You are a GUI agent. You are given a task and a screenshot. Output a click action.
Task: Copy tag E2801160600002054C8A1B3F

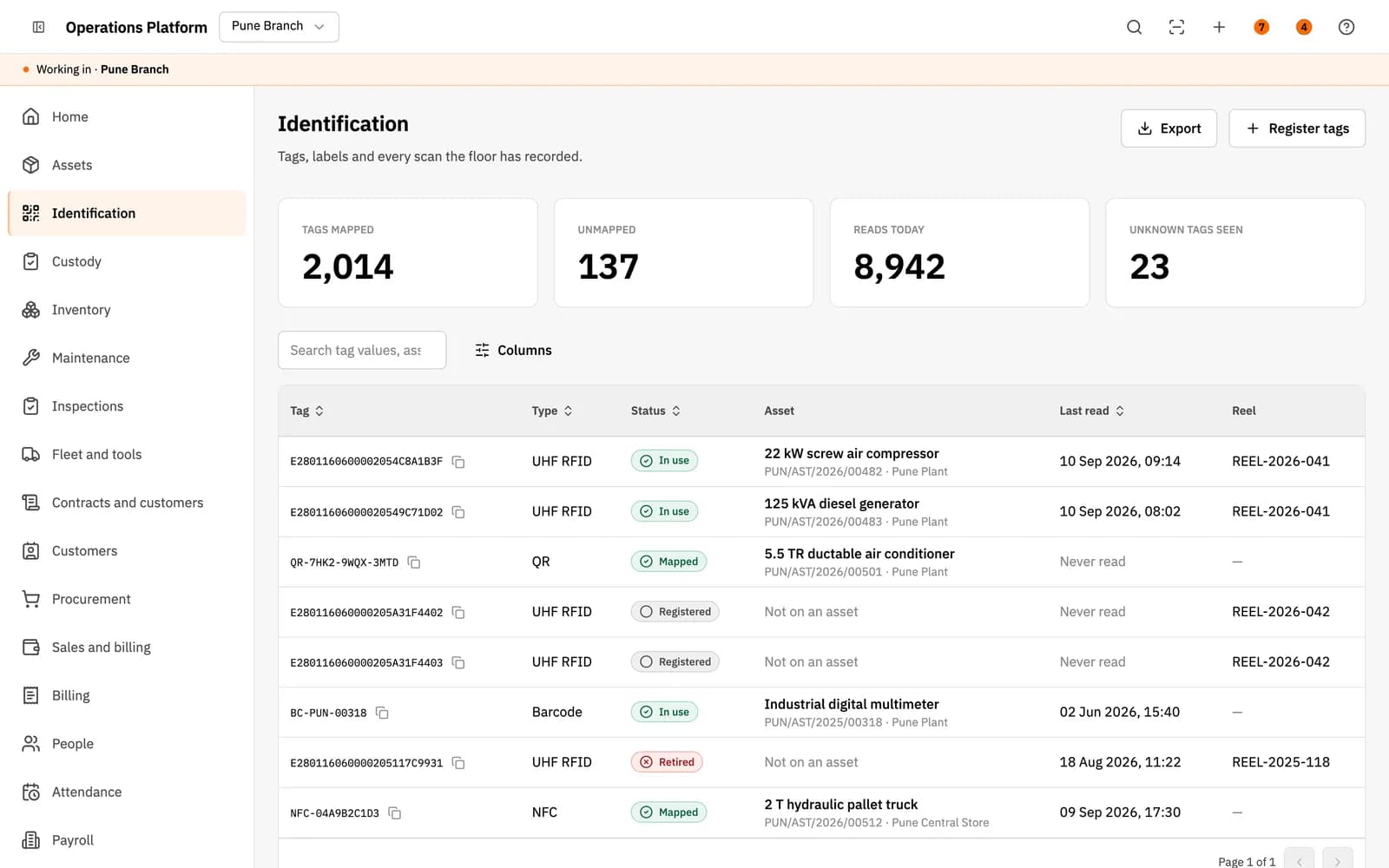pos(458,462)
